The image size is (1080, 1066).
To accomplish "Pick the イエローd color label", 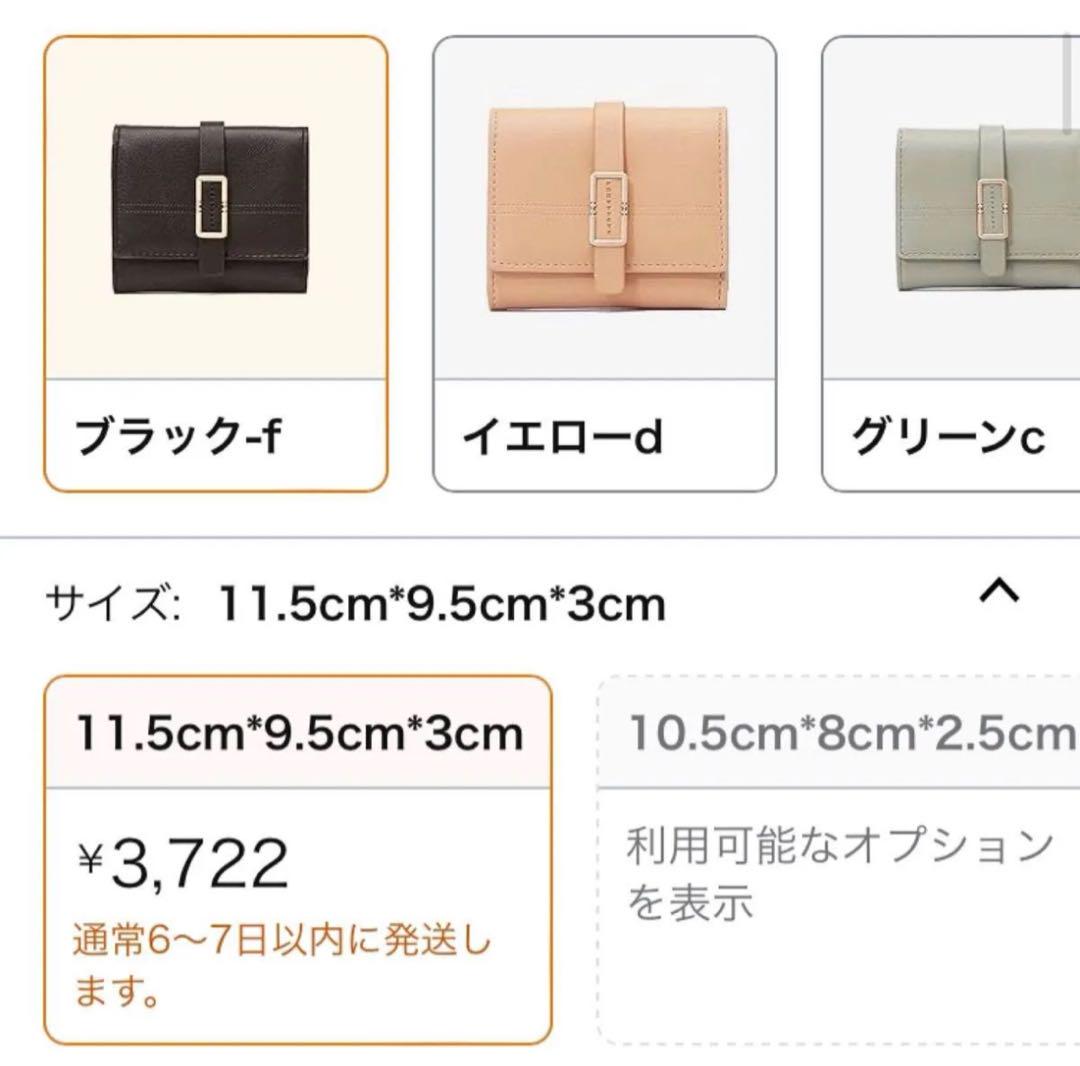I will [562, 437].
